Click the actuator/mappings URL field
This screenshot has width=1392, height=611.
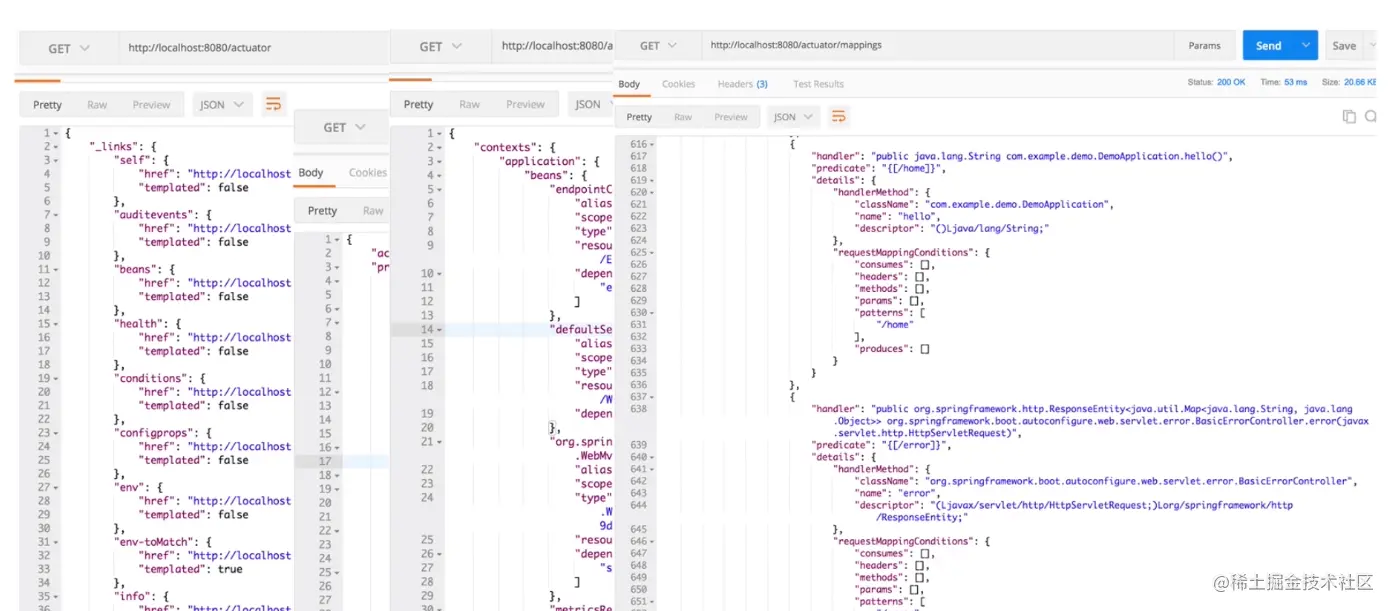[938, 45]
